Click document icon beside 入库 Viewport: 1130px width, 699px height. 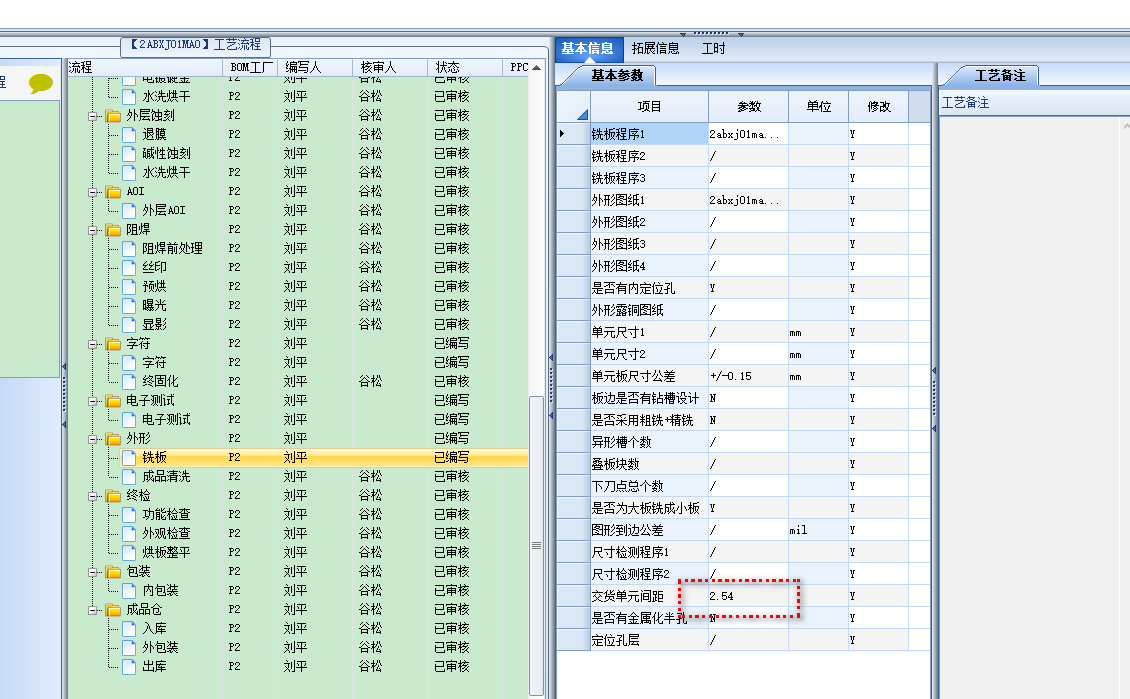tap(129, 629)
